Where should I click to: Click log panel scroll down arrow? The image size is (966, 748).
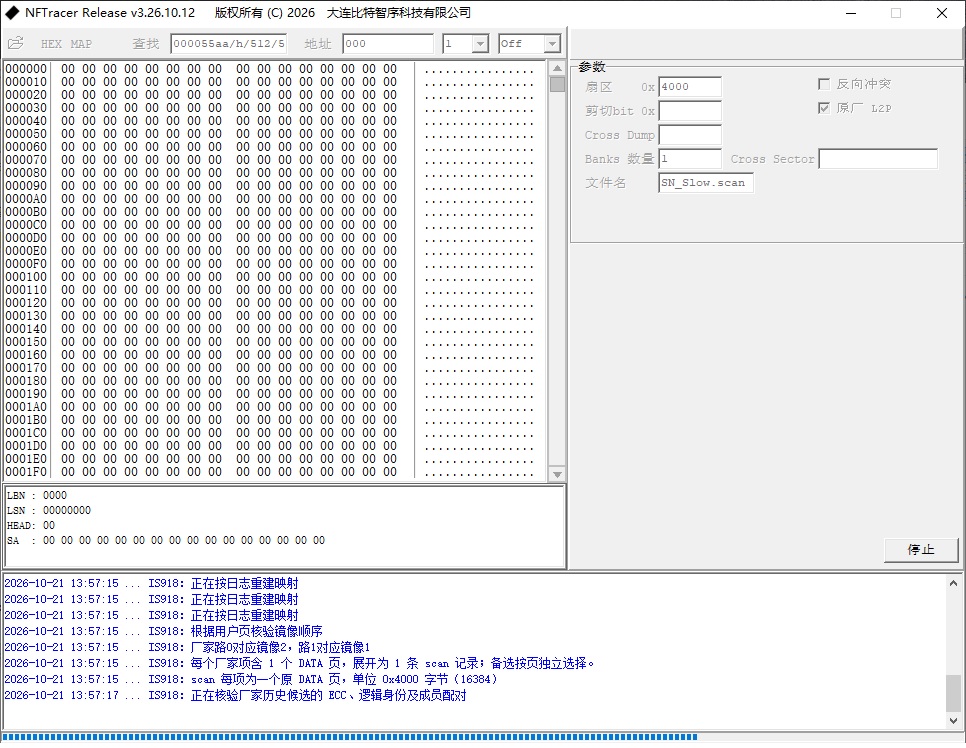pyautogui.click(x=953, y=720)
